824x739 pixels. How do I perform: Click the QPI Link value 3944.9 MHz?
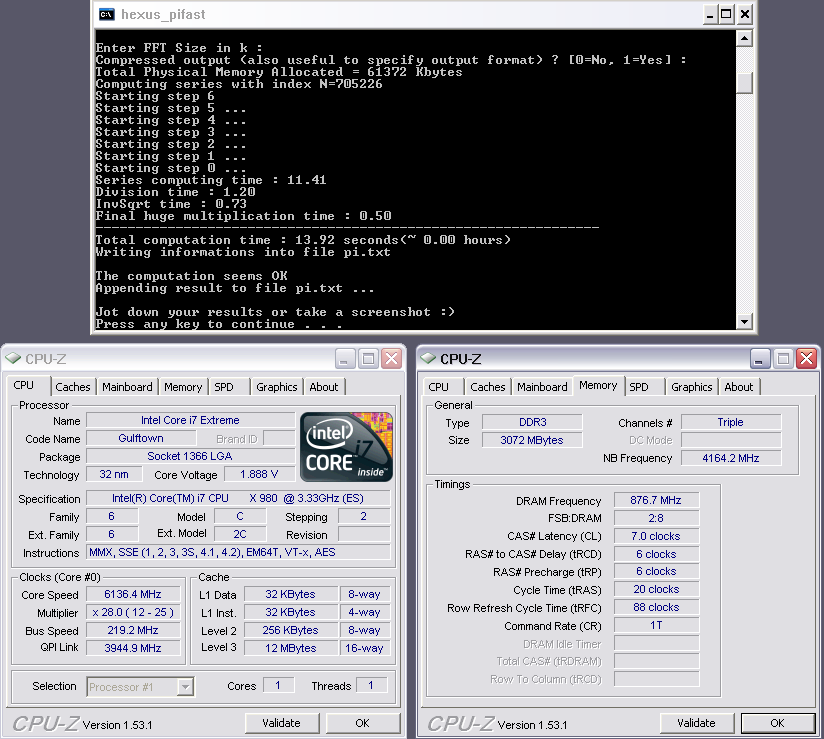pyautogui.click(x=133, y=648)
